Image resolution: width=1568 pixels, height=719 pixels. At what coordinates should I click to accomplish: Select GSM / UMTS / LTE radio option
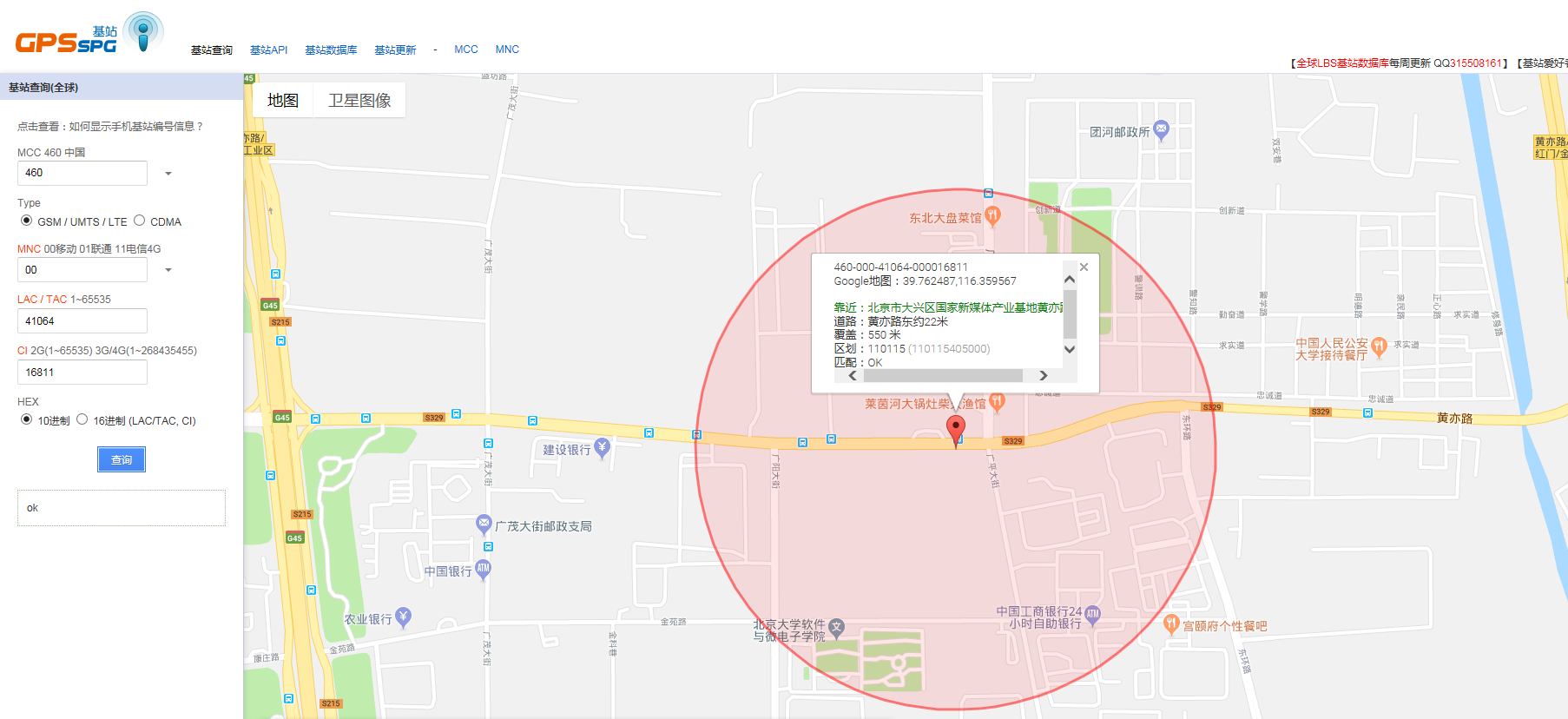[27, 221]
